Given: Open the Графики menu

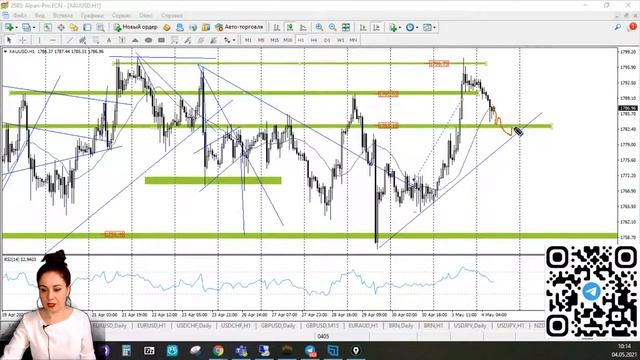Looking at the screenshot, I should click(92, 16).
